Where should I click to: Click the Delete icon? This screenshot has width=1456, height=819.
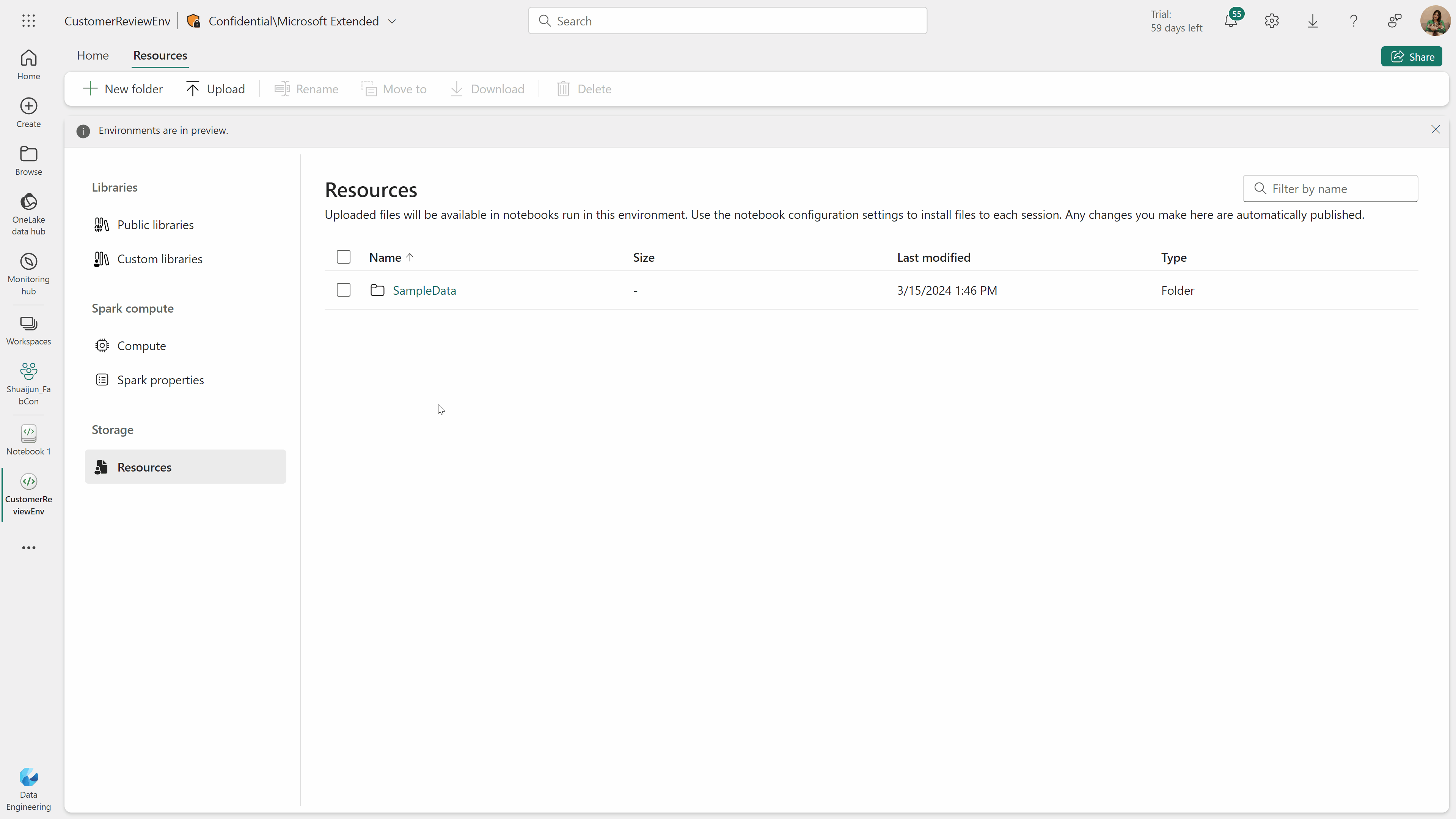[x=562, y=89]
